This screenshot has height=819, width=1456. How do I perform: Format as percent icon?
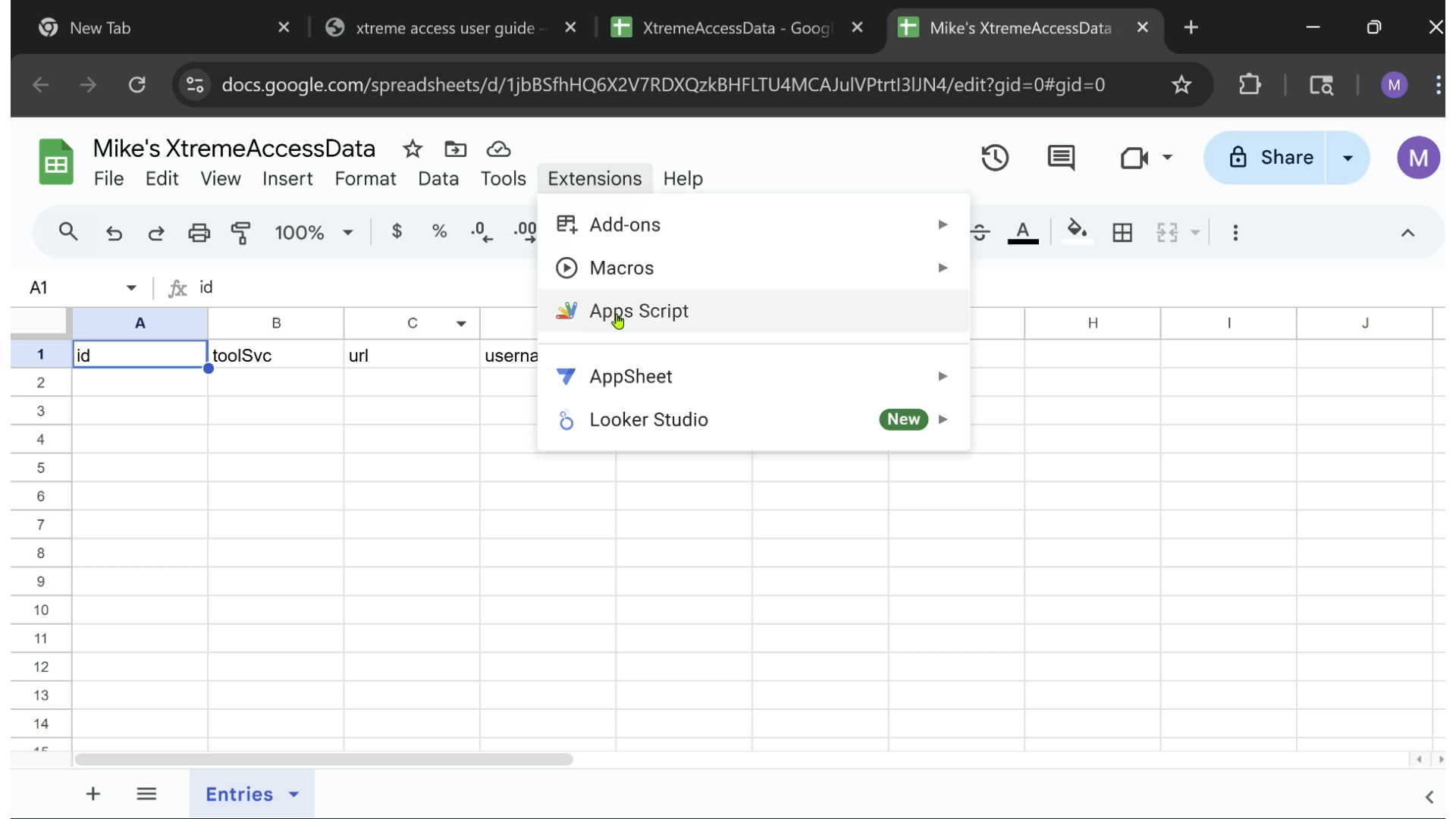click(439, 231)
